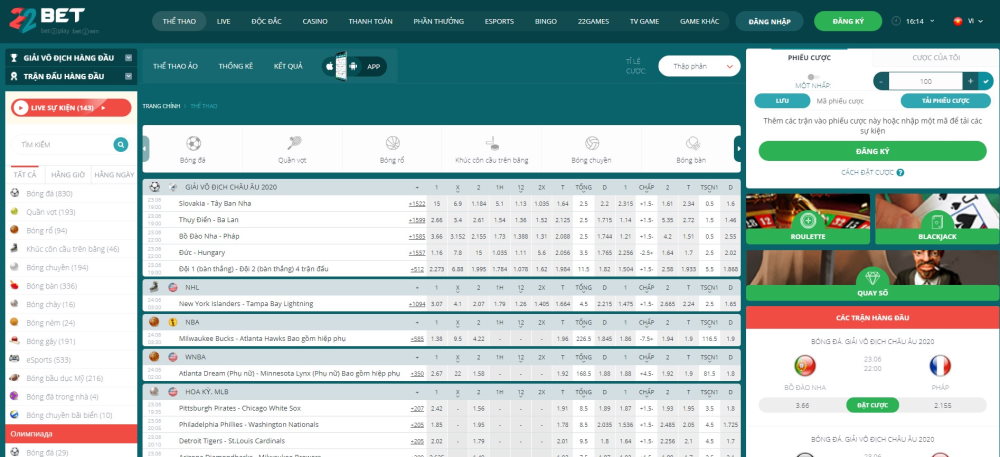Viewport: 1000px width, 457px height.
Task: Click the Bóng bàn table tennis icon
Action: tap(691, 143)
